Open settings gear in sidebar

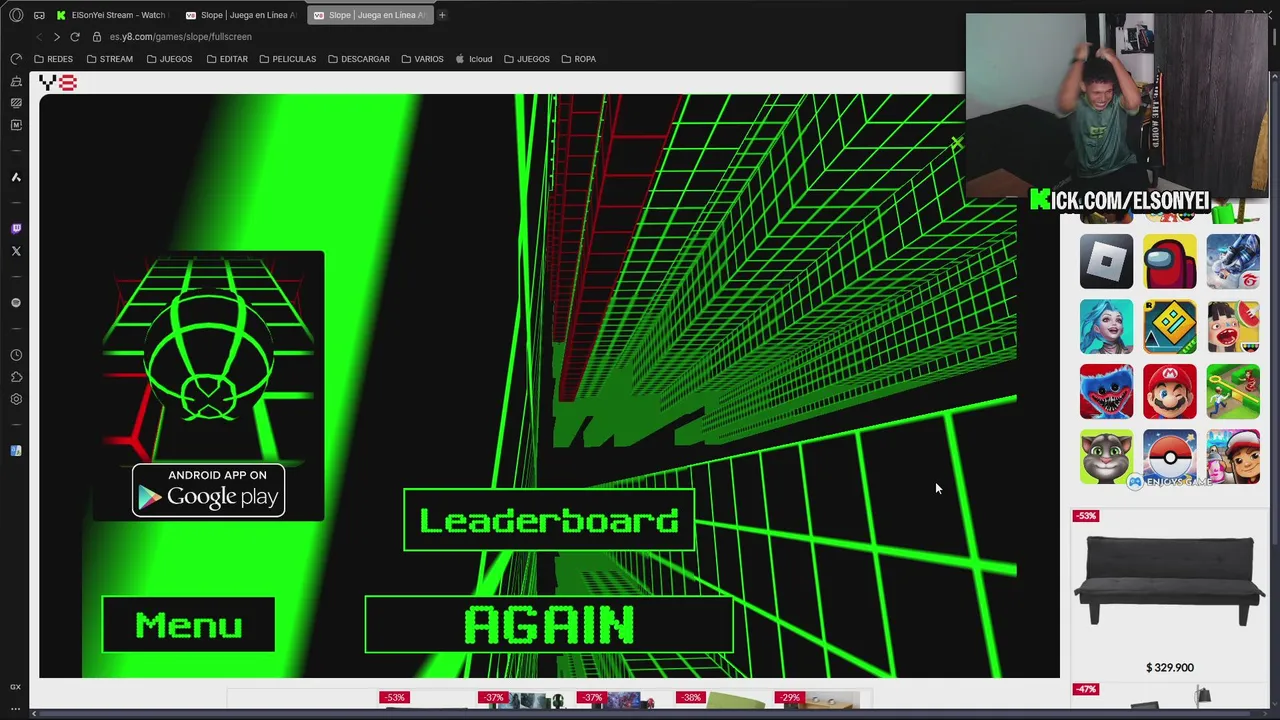point(16,399)
